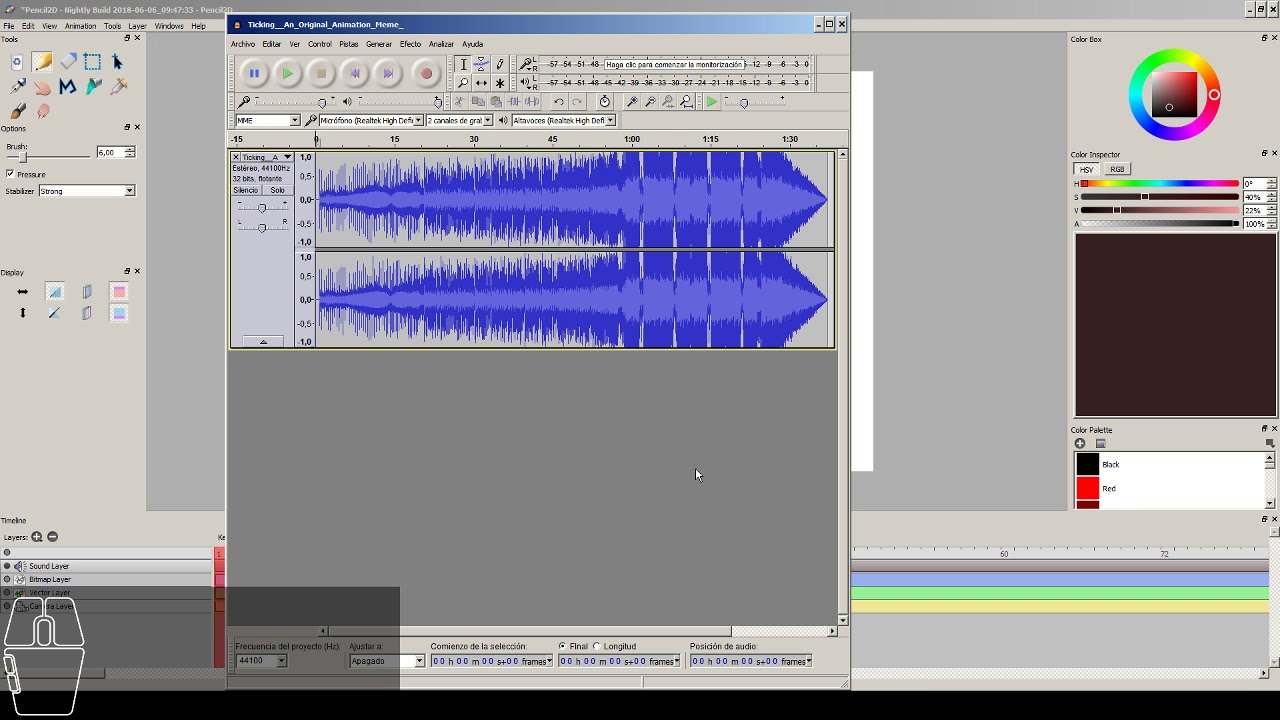Choose the Pencil2D eyedropper tool
This screenshot has height=720, width=1280.
(118, 87)
